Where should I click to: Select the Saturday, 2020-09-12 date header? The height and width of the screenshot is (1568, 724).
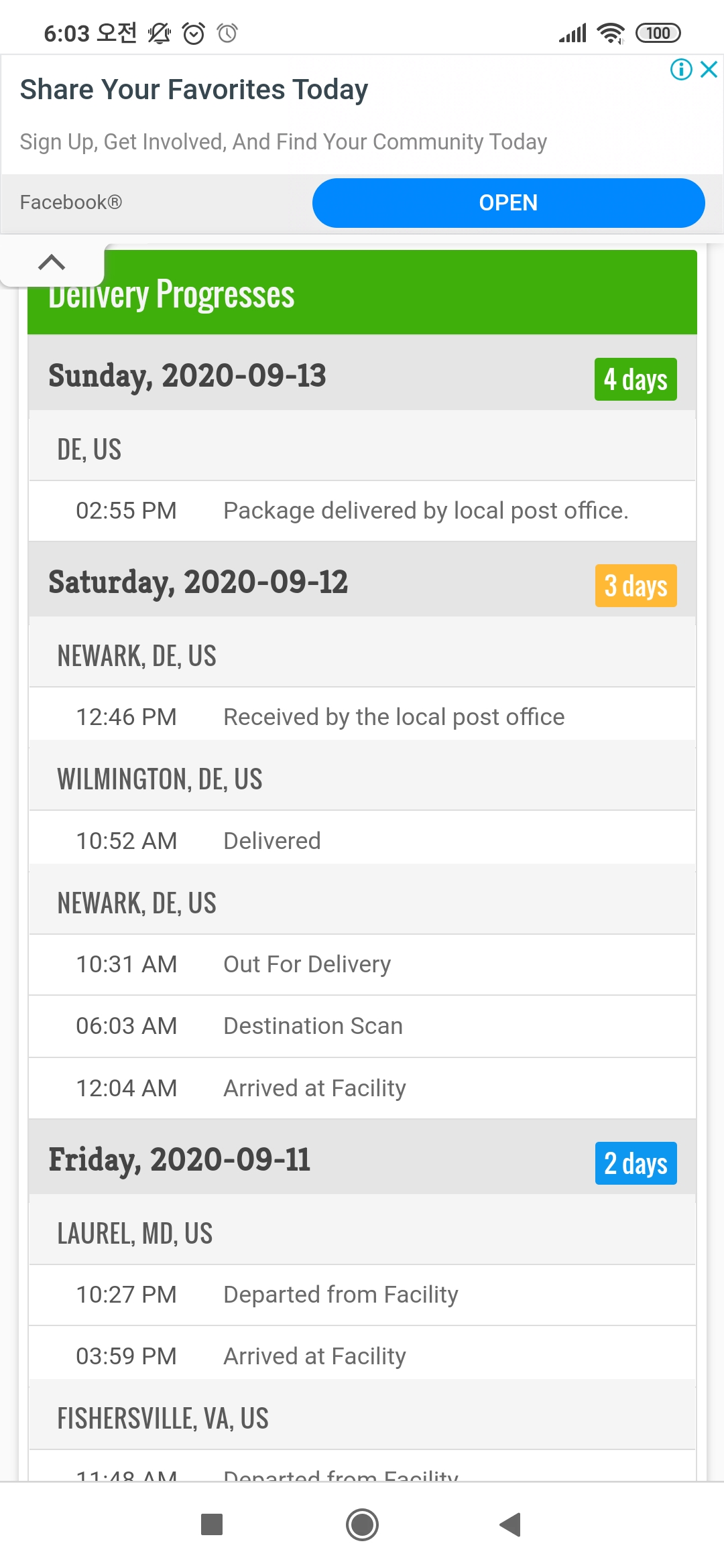pos(198,582)
